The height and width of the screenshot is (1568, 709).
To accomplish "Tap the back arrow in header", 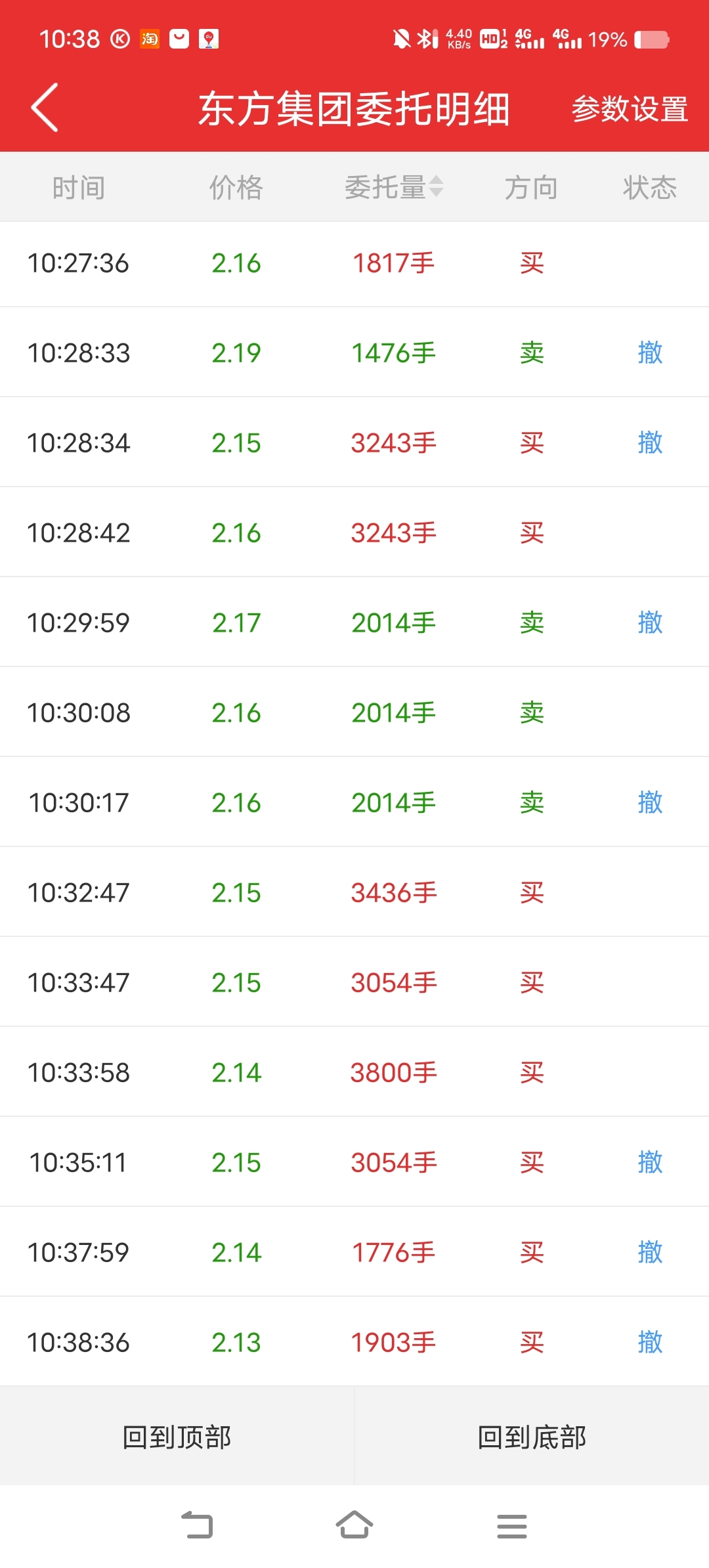I will coord(45,108).
